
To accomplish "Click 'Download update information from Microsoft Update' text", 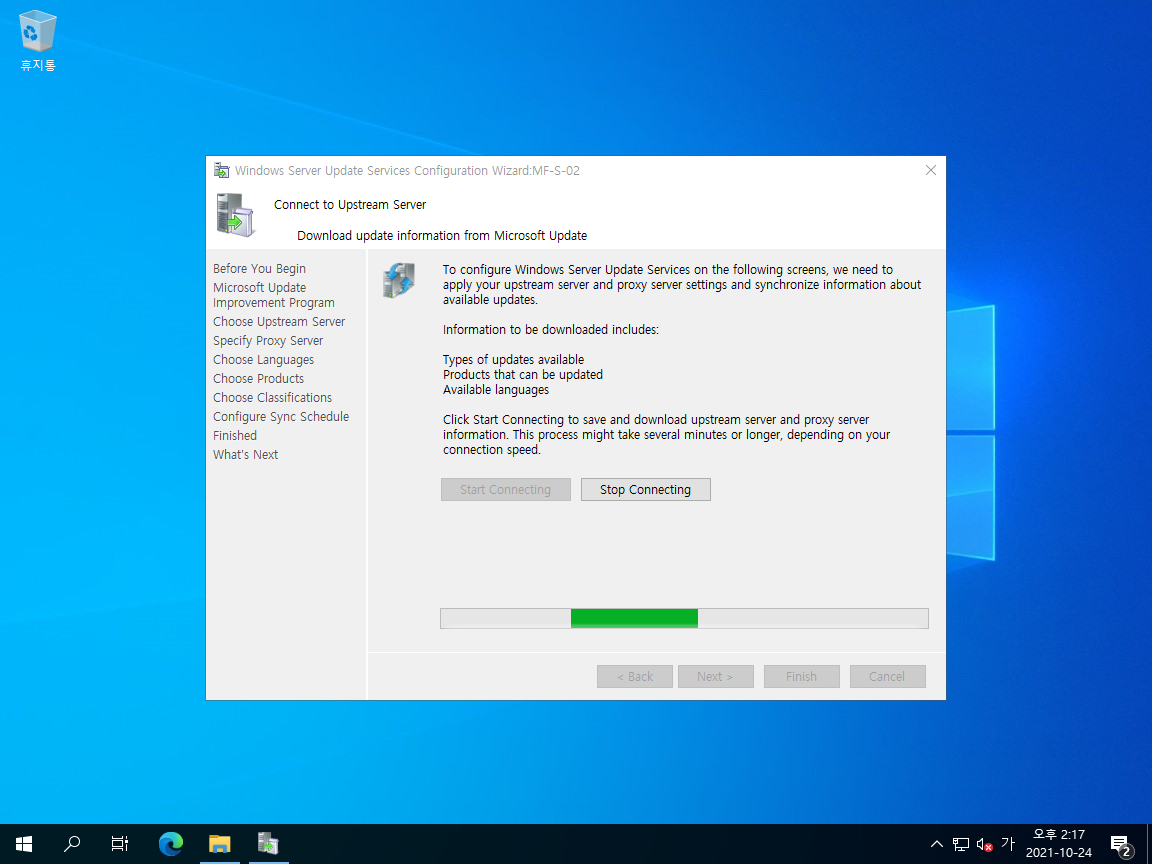I will point(442,236).
